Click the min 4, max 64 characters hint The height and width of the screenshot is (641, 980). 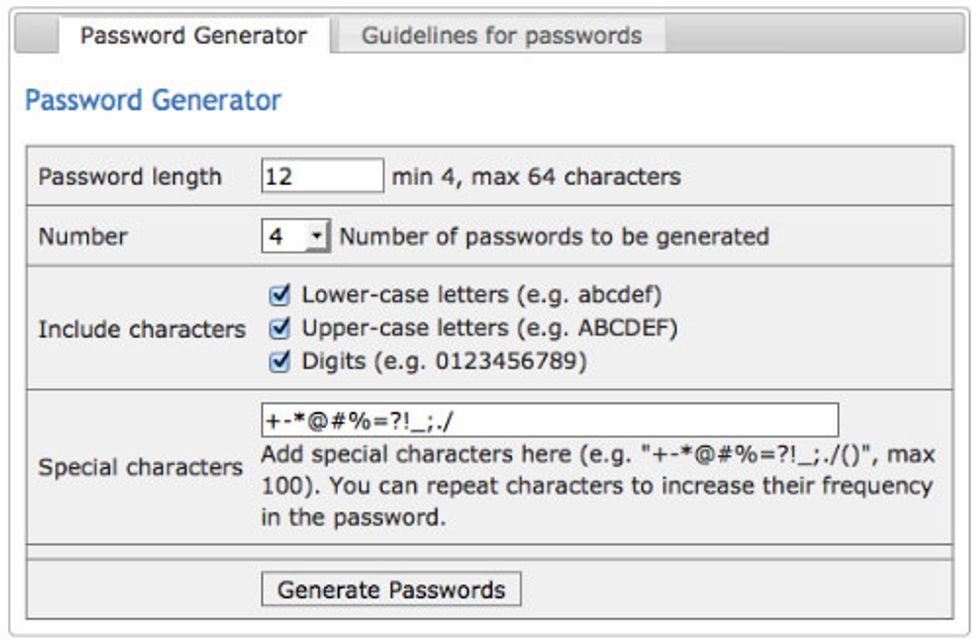536,177
